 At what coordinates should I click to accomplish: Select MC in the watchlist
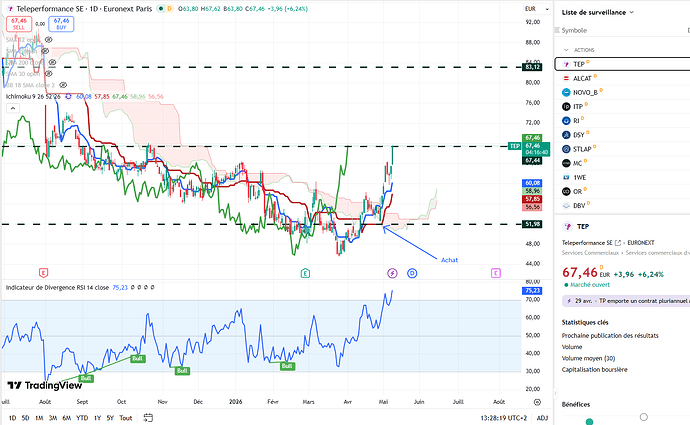[622, 163]
